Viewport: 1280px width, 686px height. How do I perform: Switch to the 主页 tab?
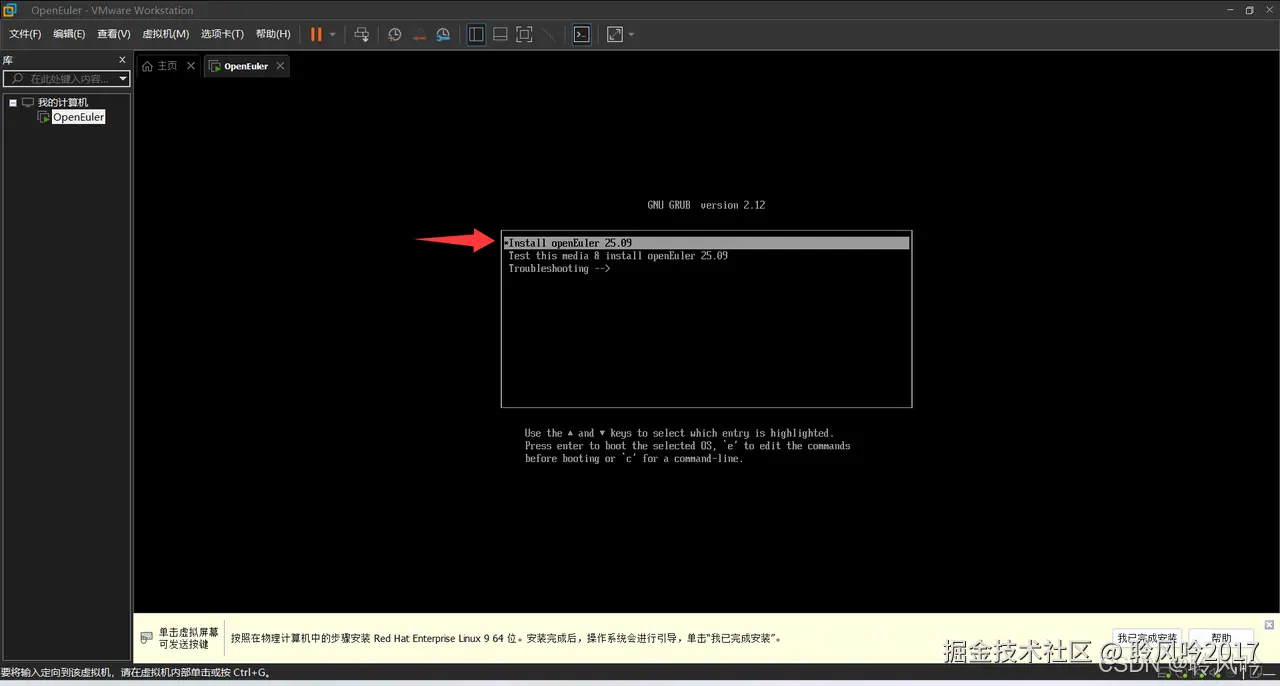(x=159, y=66)
